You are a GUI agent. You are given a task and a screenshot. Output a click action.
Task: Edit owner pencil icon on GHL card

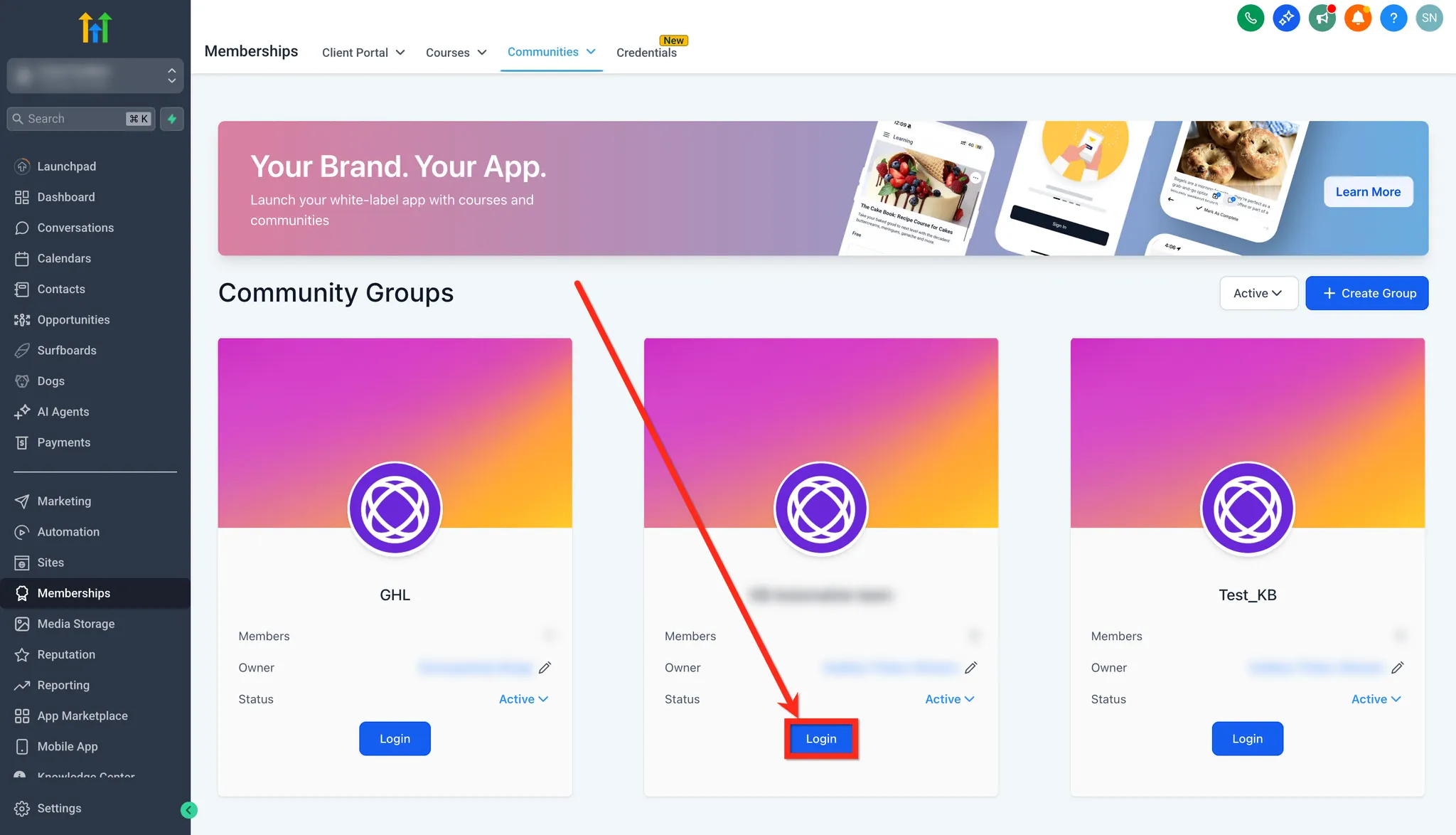click(x=545, y=667)
